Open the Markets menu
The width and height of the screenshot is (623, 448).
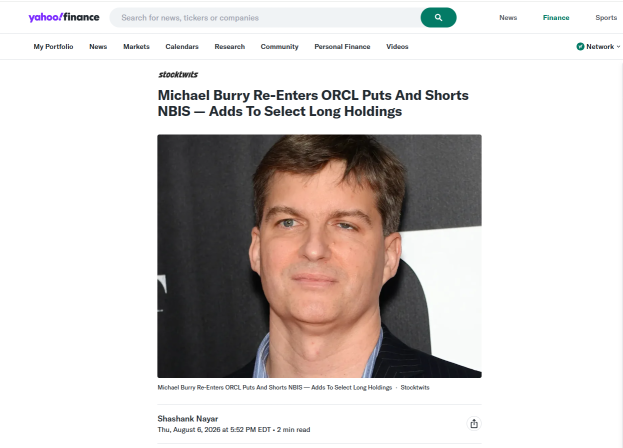tap(136, 46)
